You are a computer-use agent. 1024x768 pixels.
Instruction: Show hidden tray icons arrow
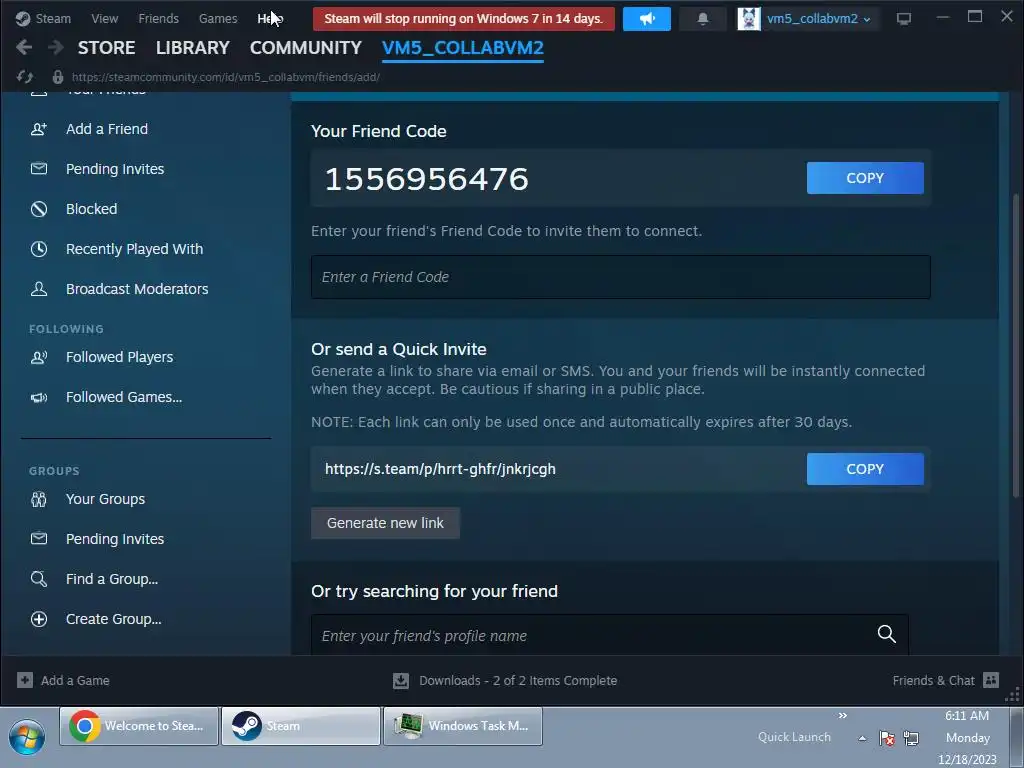[862, 739]
